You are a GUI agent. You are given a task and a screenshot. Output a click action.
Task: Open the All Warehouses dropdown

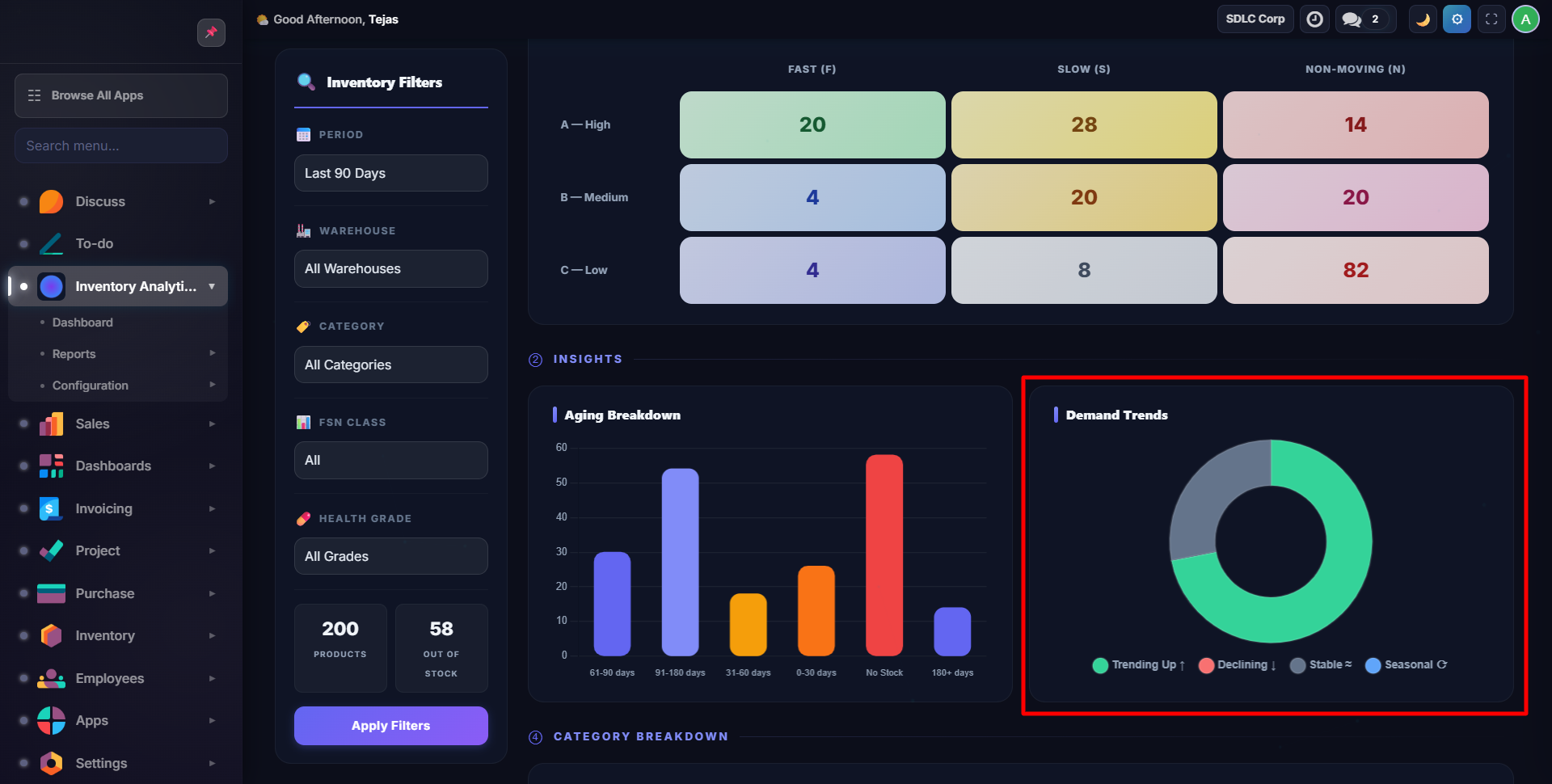tap(390, 268)
